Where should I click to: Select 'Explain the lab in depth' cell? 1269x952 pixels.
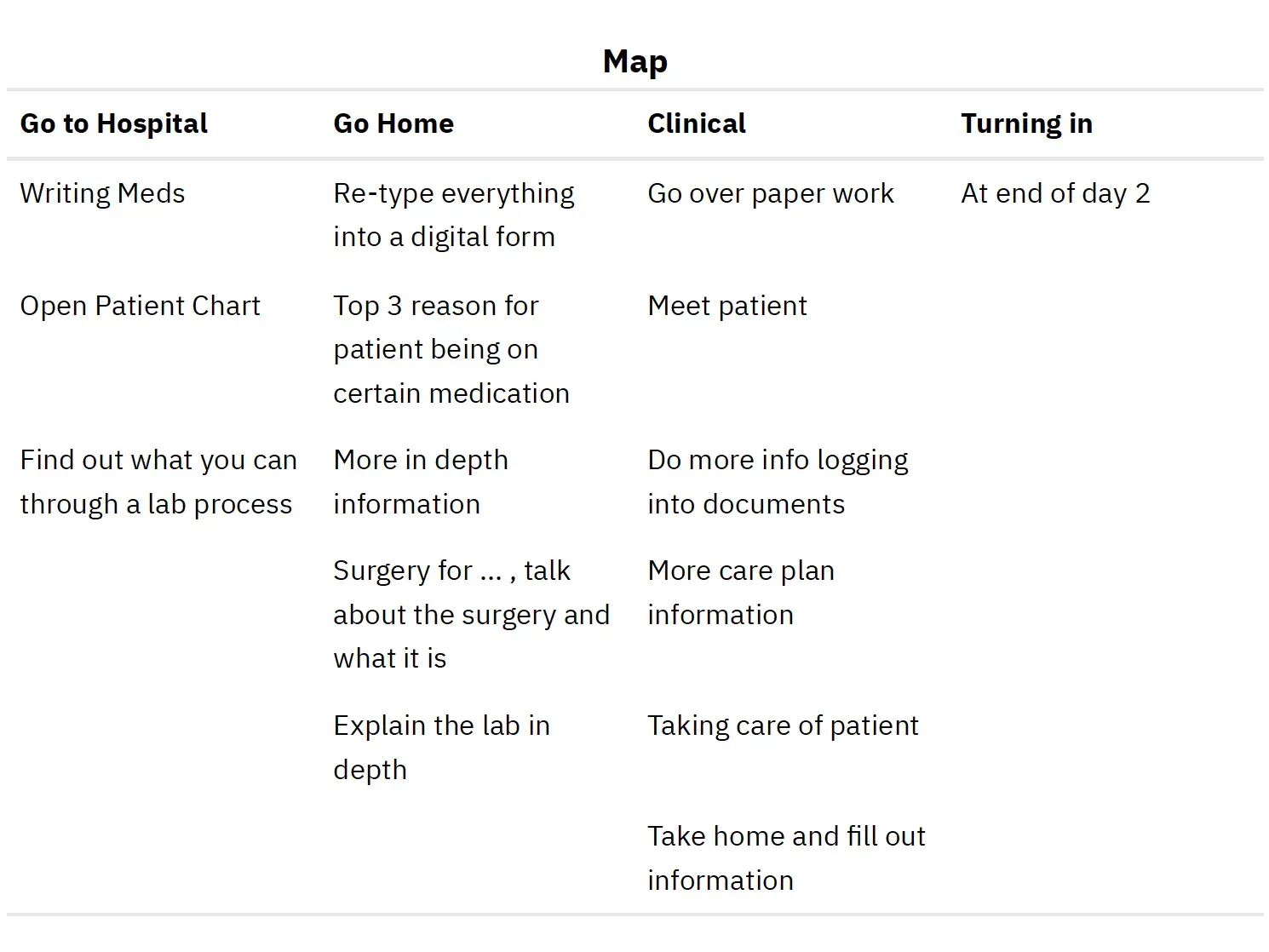click(x=441, y=747)
